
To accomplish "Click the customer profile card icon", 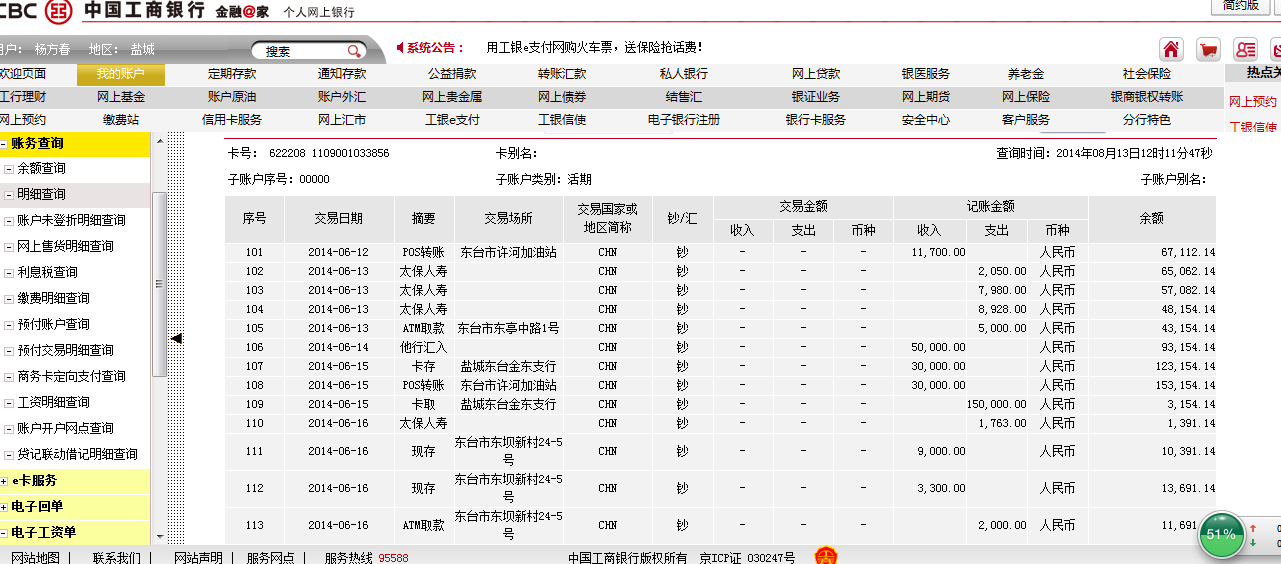I will (1245, 49).
